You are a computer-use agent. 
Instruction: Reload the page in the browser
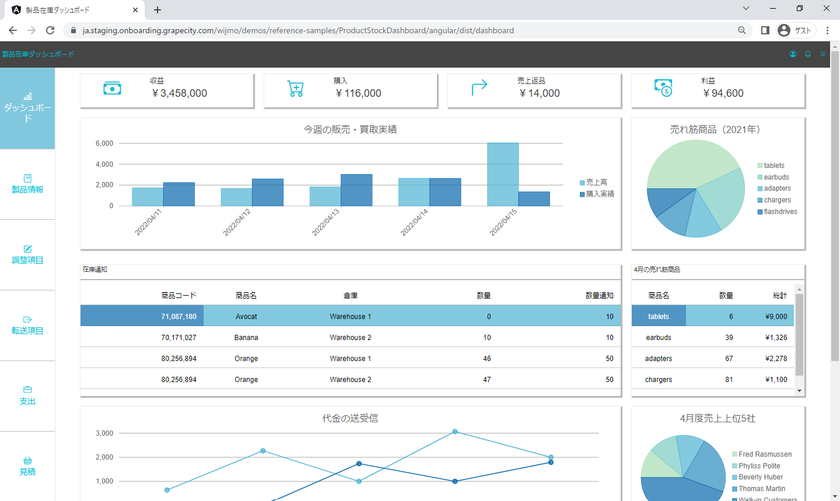[50, 30]
